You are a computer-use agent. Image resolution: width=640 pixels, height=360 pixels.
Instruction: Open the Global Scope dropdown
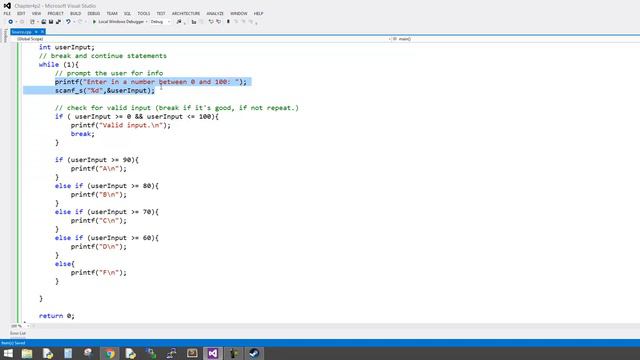point(204,39)
